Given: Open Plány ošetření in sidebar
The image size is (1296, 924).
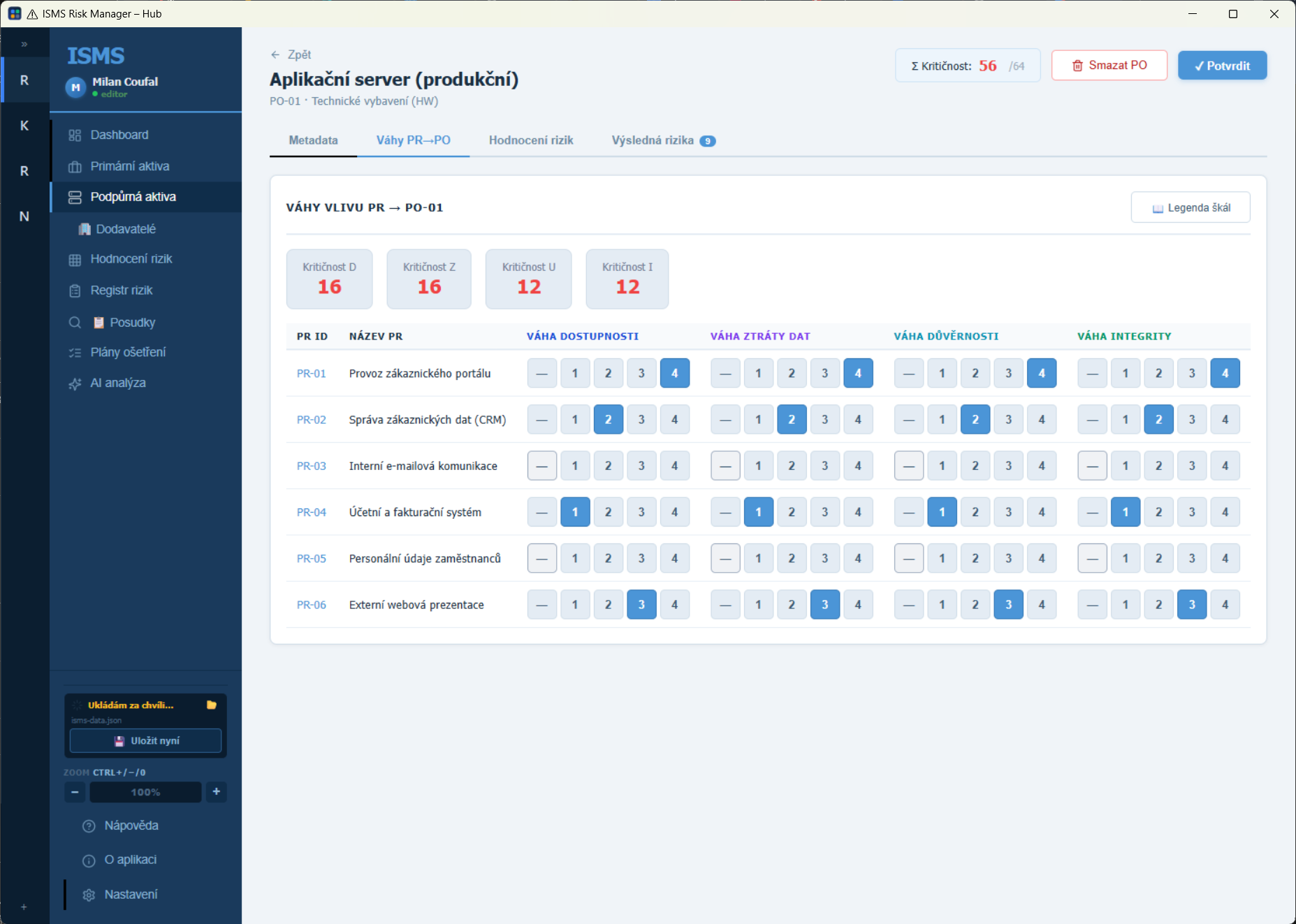Looking at the screenshot, I should [x=145, y=352].
